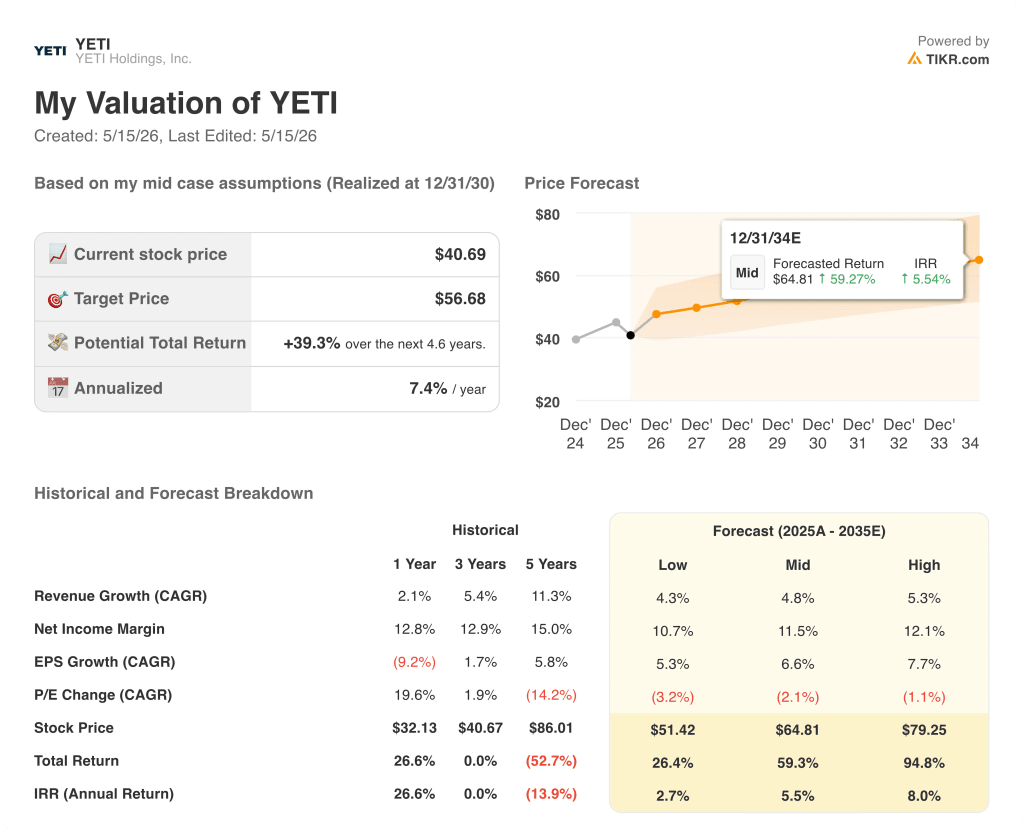Click the TIKR.com orange logo icon
Viewport: 1024px width, 832px height.
[914, 59]
